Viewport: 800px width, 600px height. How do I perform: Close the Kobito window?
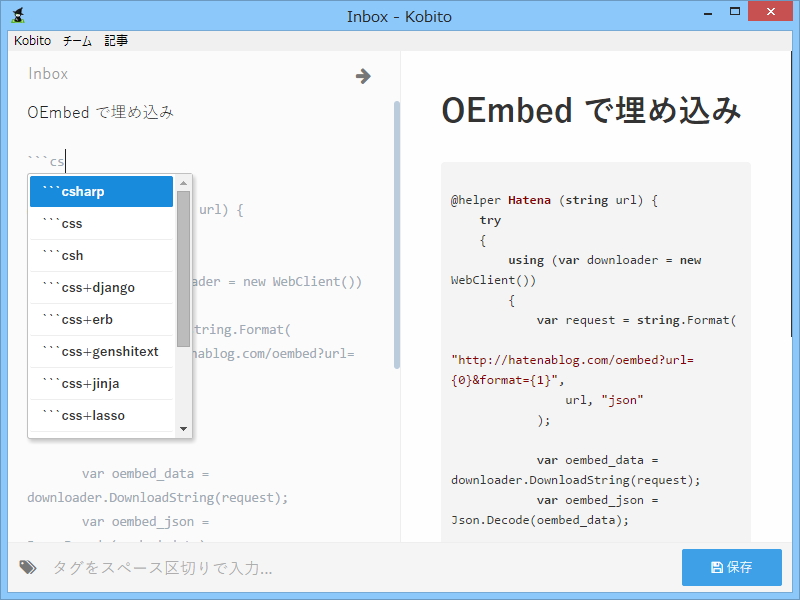771,11
